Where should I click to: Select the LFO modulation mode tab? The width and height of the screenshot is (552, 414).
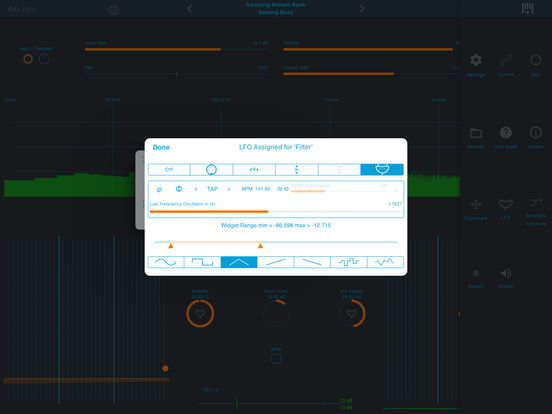(x=382, y=169)
